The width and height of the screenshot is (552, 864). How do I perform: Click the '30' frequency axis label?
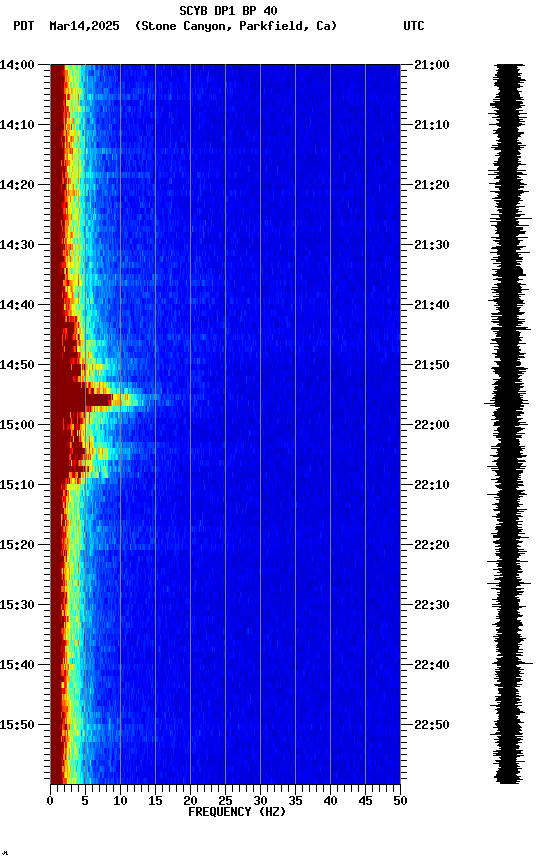[x=260, y=801]
